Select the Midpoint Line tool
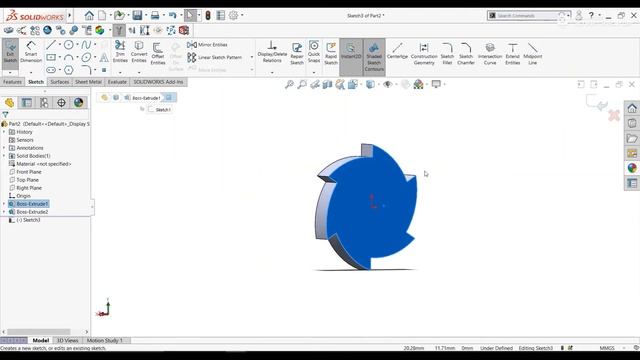 coord(532,53)
